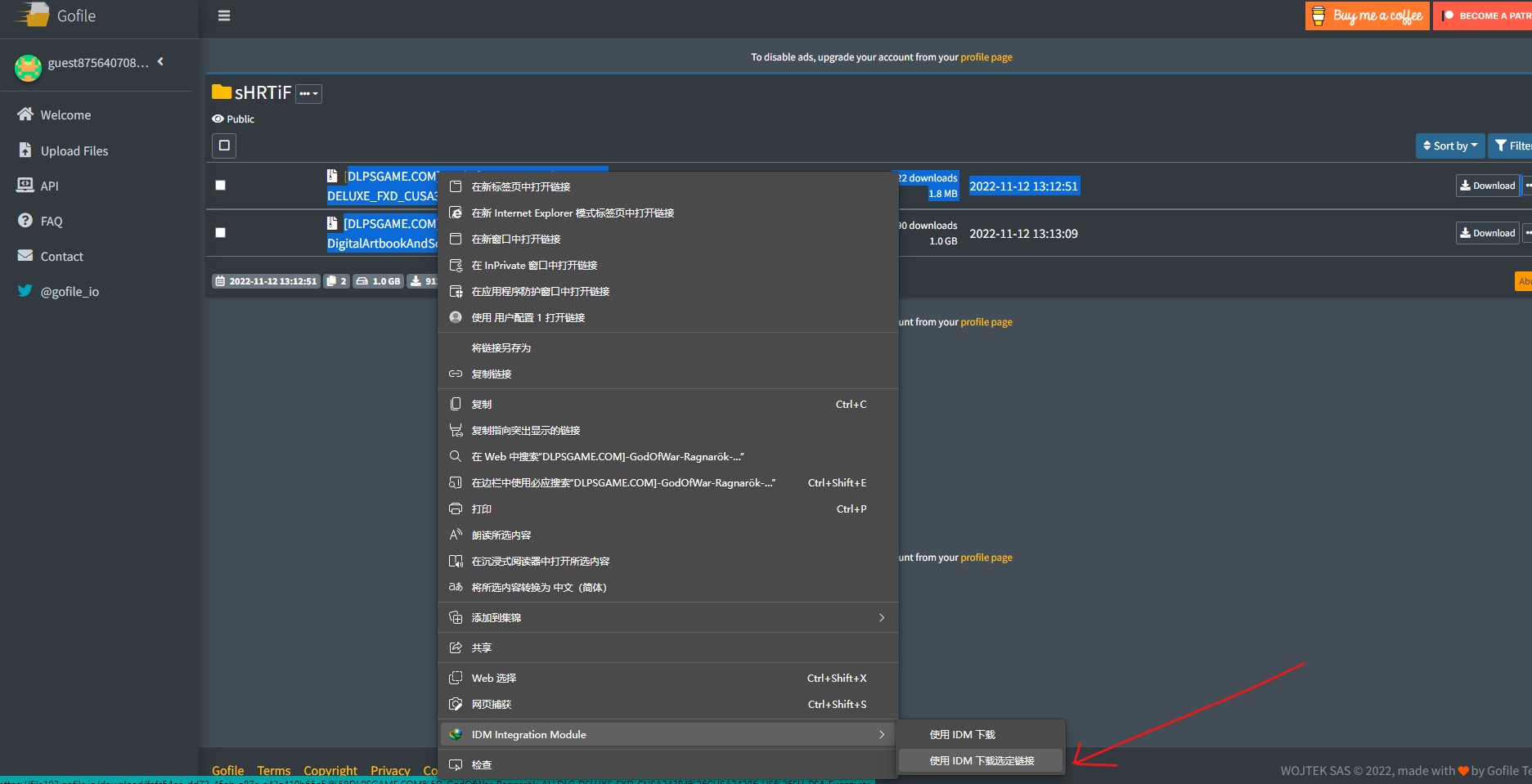Click the Buy me a coffee button
The image size is (1532, 784).
point(1368,16)
